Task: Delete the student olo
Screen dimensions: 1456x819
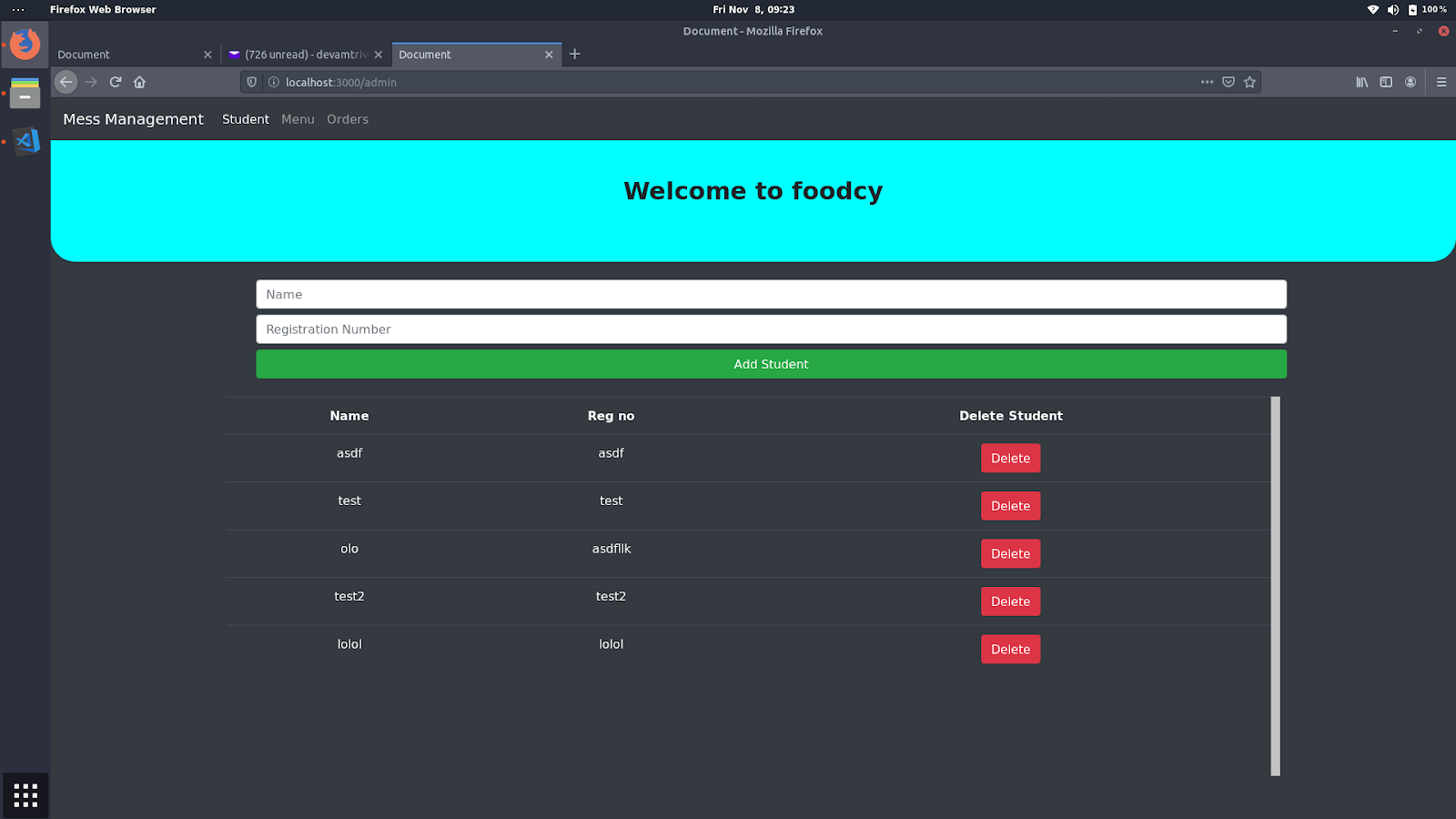Action: pyautogui.click(x=1010, y=554)
